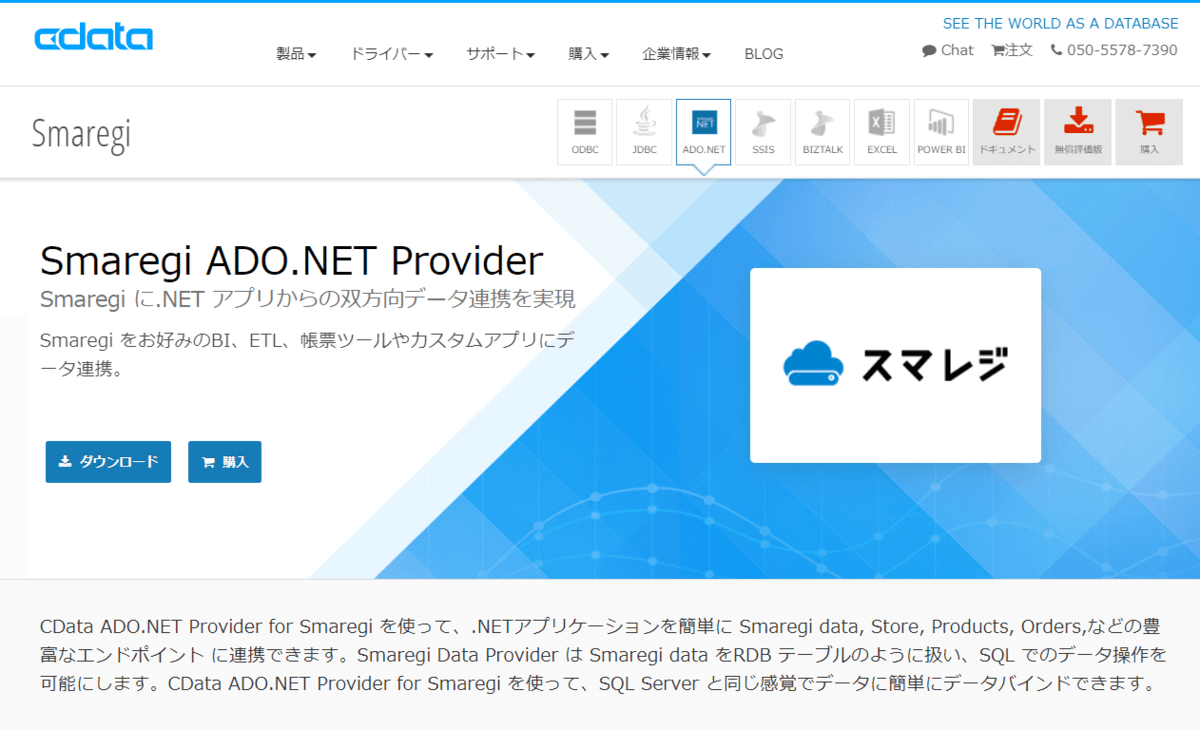Open the BLOG menu item
This screenshot has width=1200, height=730.
(x=764, y=54)
